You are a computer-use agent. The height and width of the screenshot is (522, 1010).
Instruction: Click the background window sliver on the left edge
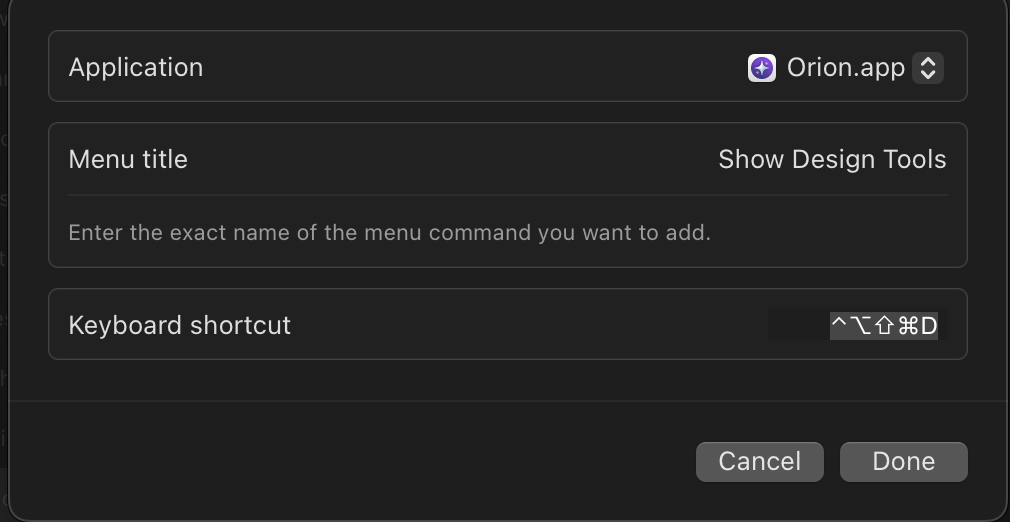3,258
